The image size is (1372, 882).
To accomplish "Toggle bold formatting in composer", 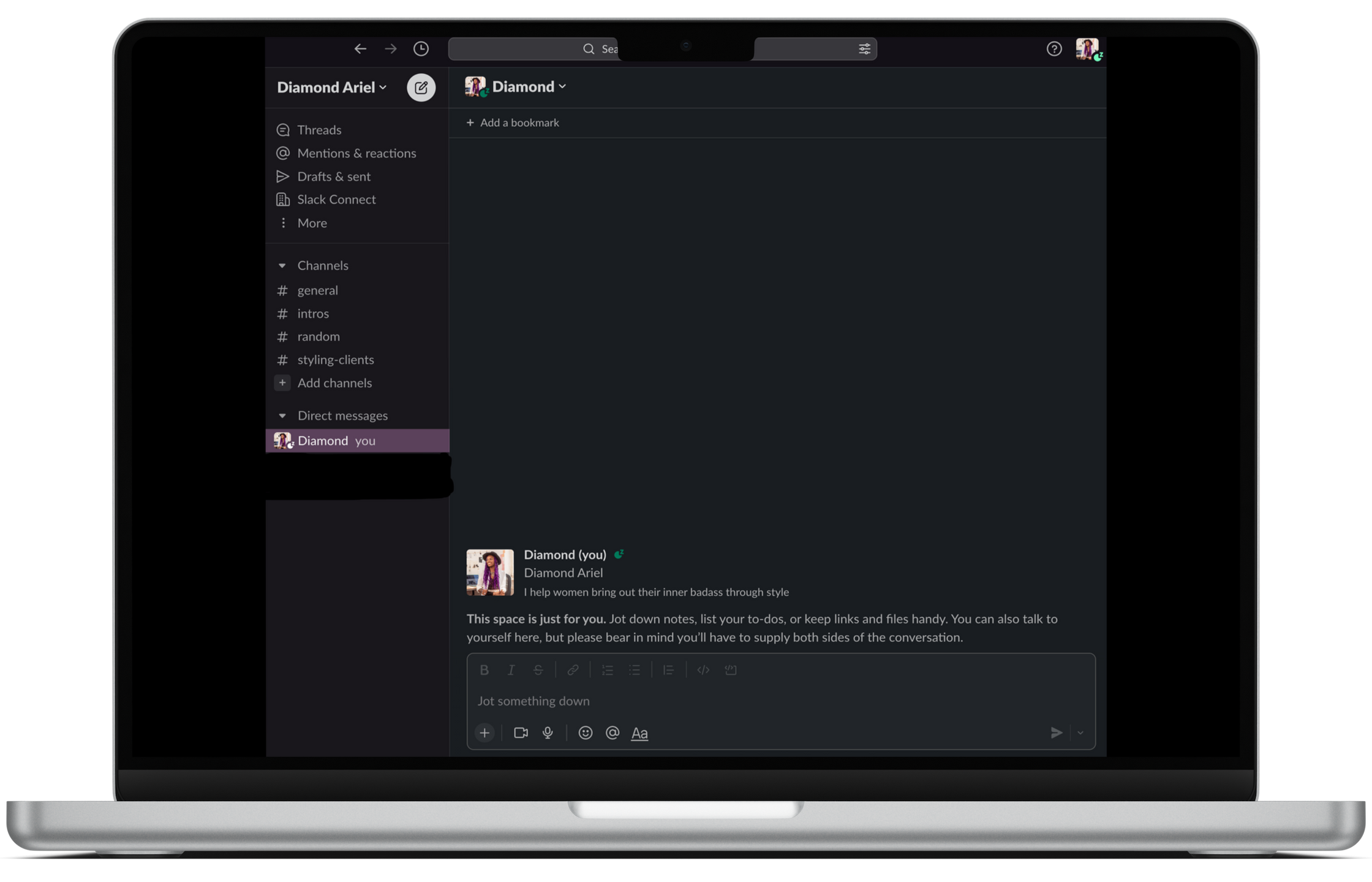I will coord(484,670).
